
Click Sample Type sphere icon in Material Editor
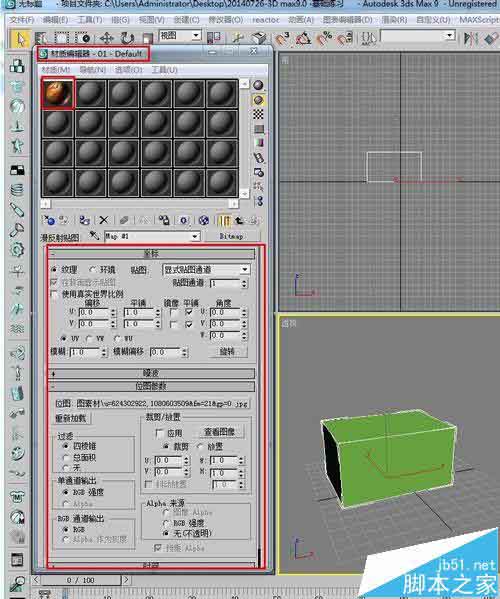click(259, 85)
